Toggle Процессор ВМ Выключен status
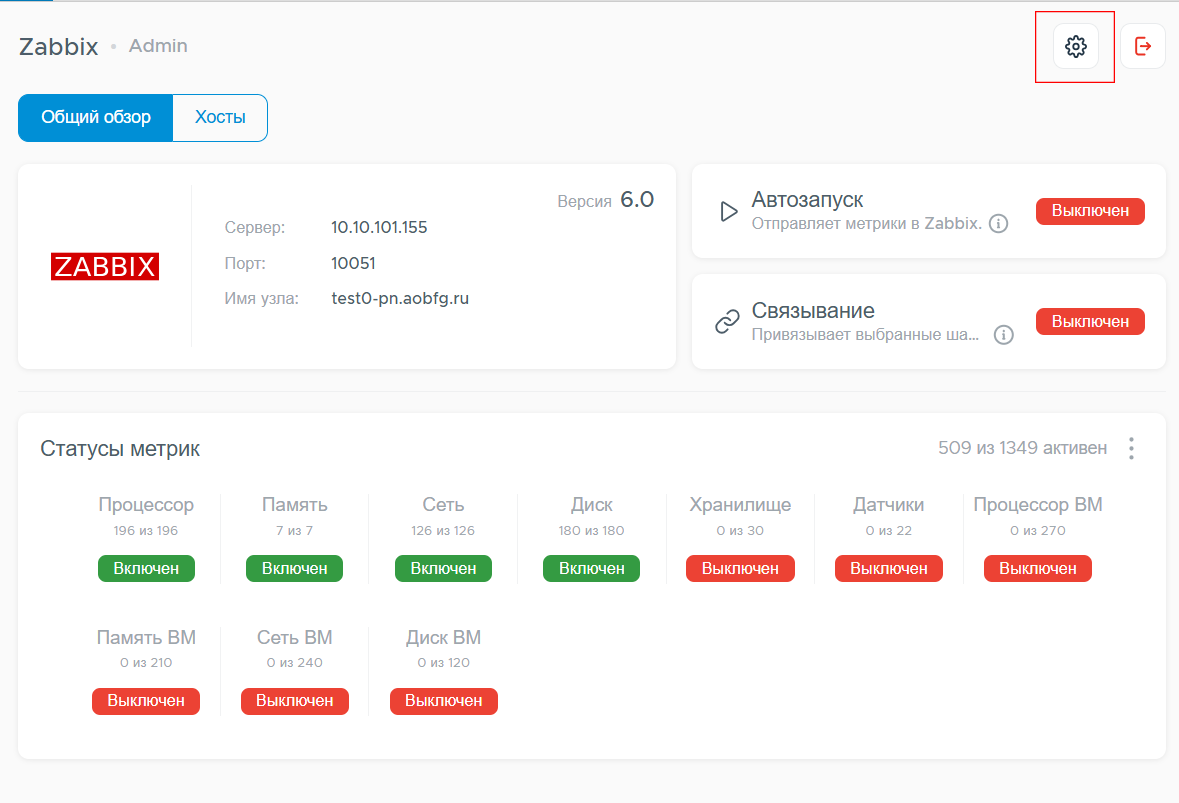 pos(1038,568)
